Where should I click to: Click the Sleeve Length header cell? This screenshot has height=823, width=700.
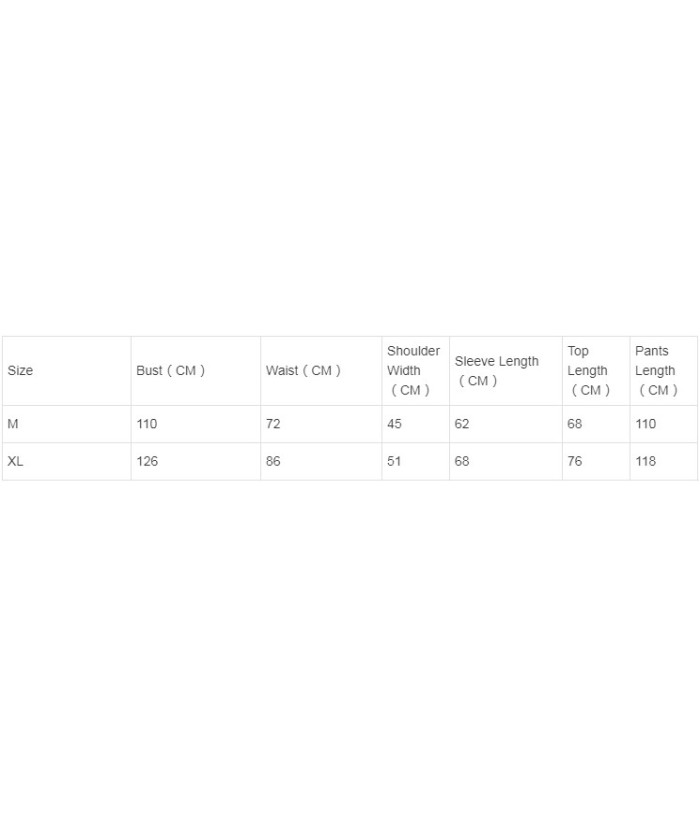point(506,371)
